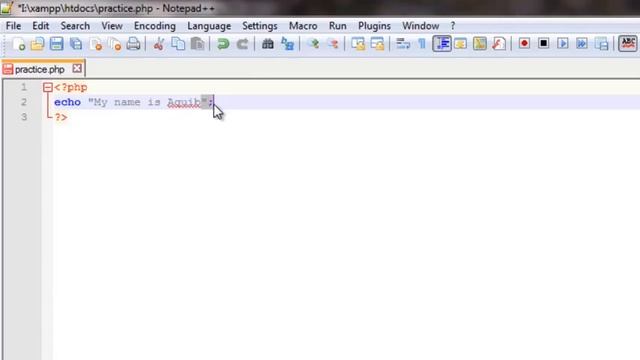Image resolution: width=640 pixels, height=360 pixels.
Task: Open the Search menu
Action: click(75, 26)
